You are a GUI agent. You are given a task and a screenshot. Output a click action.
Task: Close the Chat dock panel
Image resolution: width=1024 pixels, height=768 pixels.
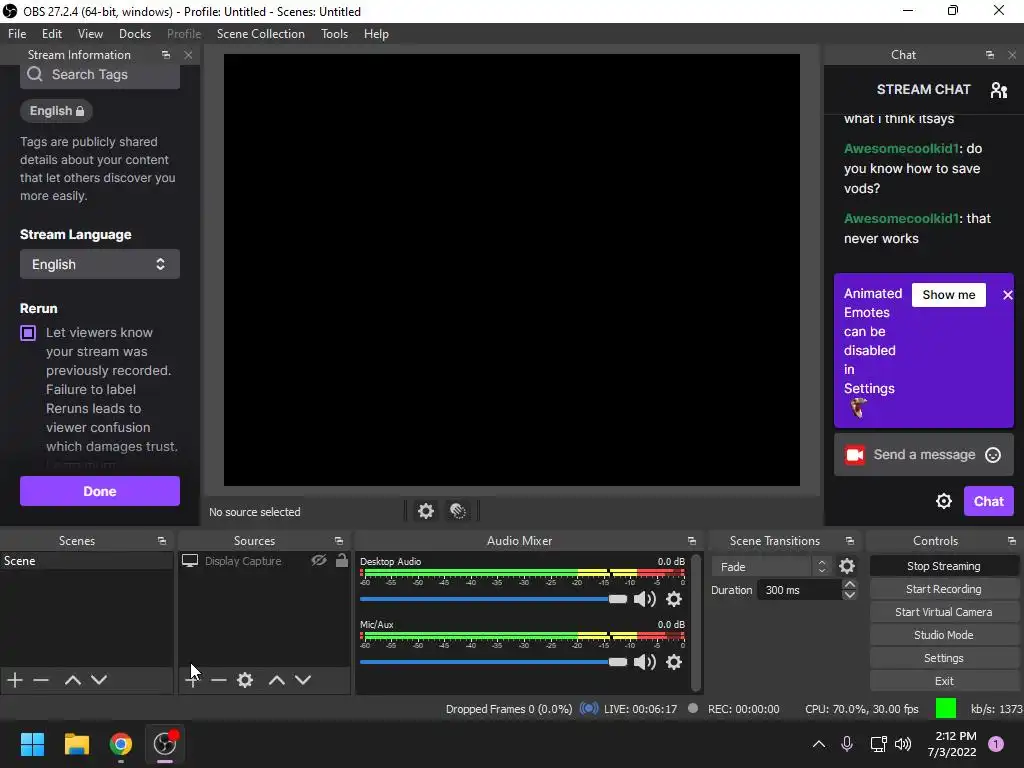[1012, 55]
